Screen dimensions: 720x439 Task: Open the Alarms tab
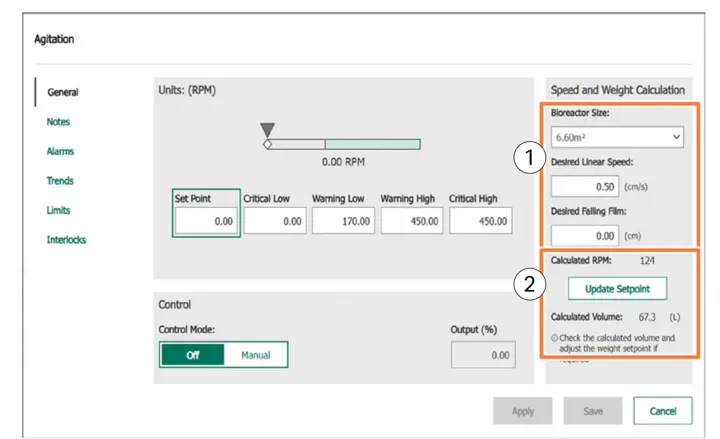pos(60,151)
